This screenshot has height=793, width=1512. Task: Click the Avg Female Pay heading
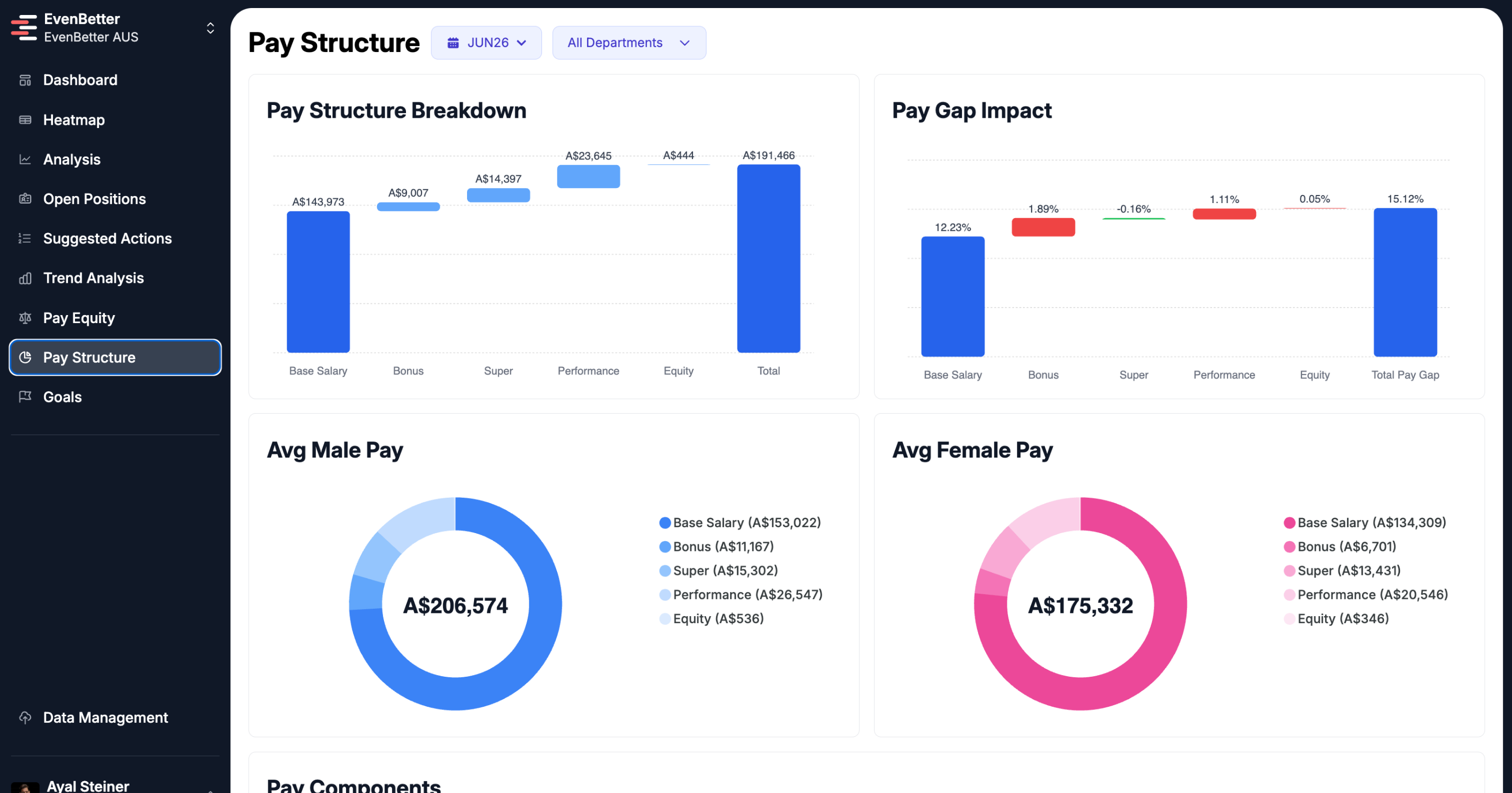pyautogui.click(x=972, y=450)
